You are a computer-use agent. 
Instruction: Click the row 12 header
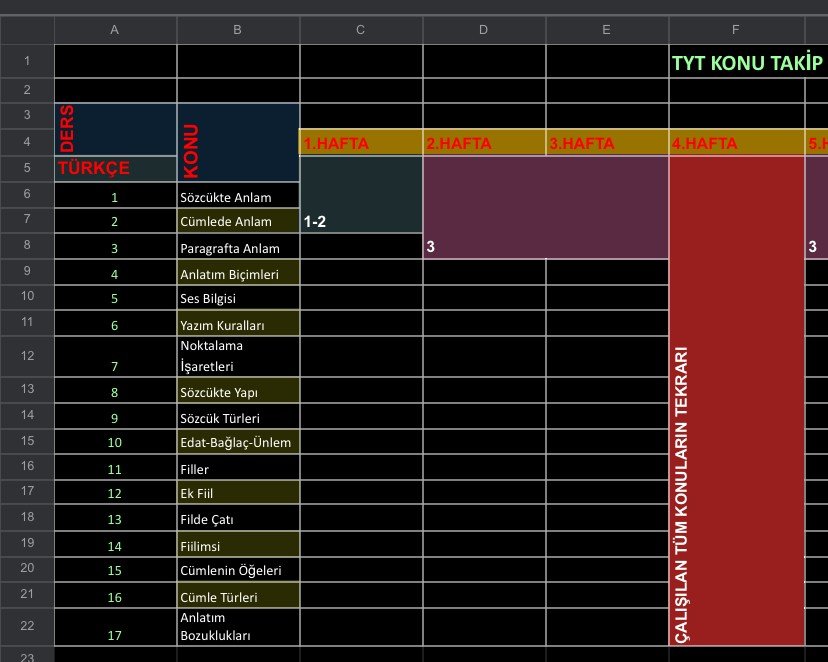(27, 356)
